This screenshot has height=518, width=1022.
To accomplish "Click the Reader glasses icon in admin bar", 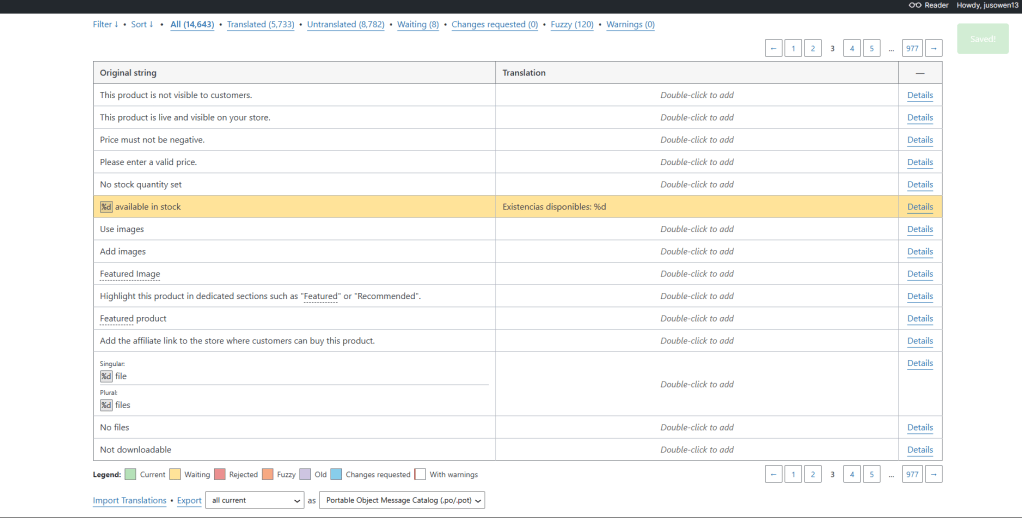I will 914,5.
